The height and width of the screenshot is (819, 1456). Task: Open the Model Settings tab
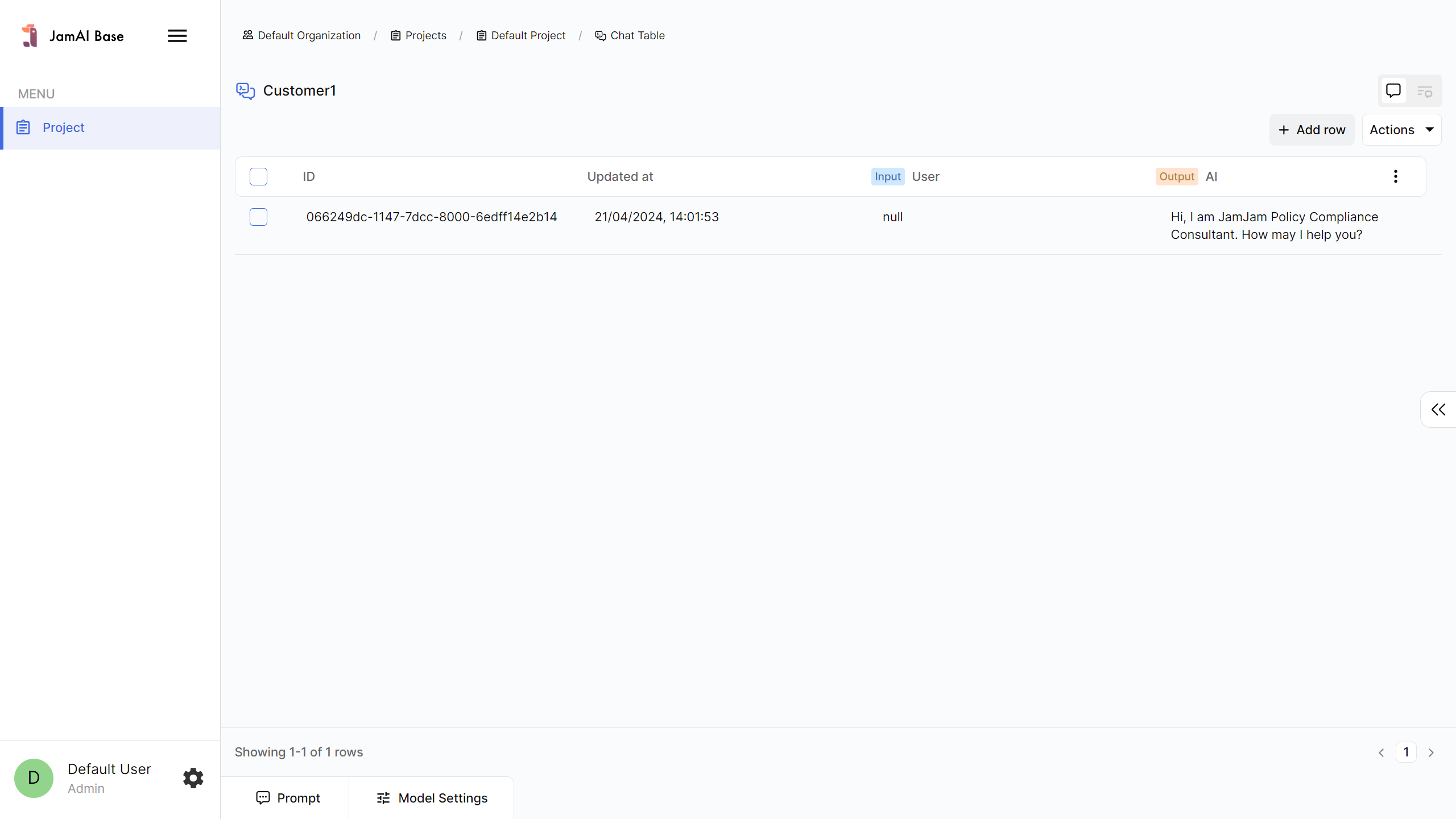click(432, 798)
